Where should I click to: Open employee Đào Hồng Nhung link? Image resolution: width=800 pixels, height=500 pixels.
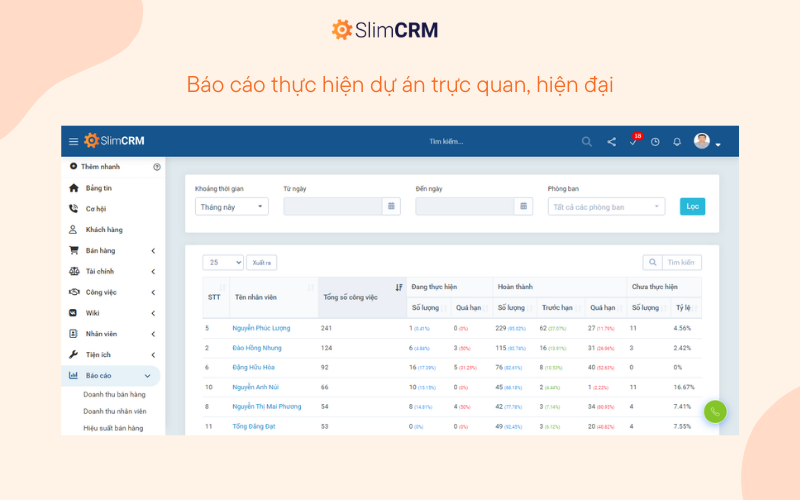[x=257, y=348]
